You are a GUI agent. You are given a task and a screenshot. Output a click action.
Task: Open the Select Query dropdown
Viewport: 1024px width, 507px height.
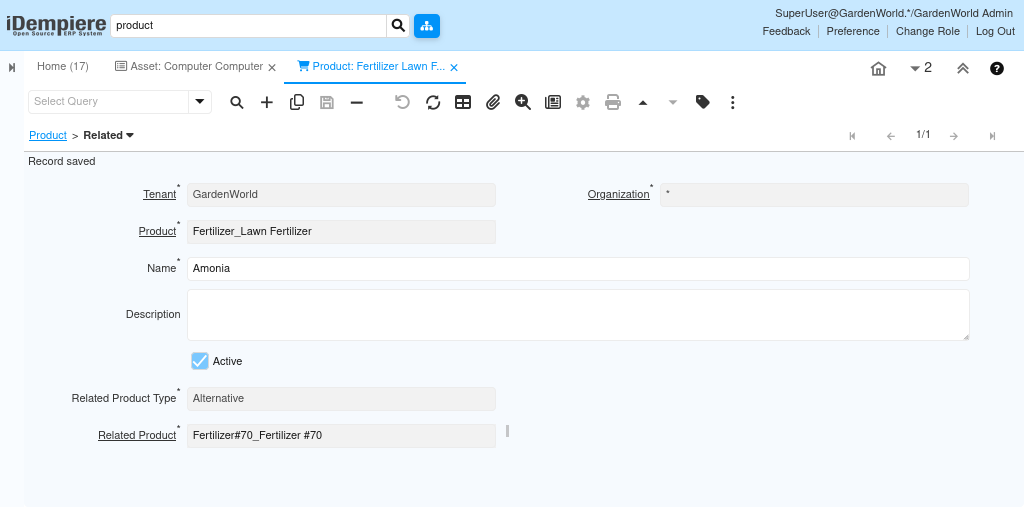[200, 101]
